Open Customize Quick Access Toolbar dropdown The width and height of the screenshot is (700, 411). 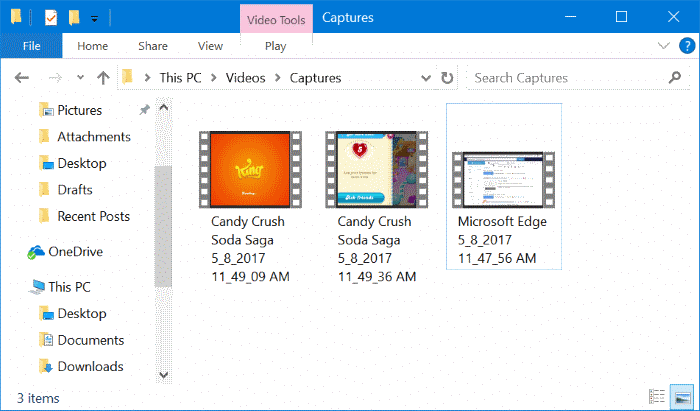[x=94, y=19]
